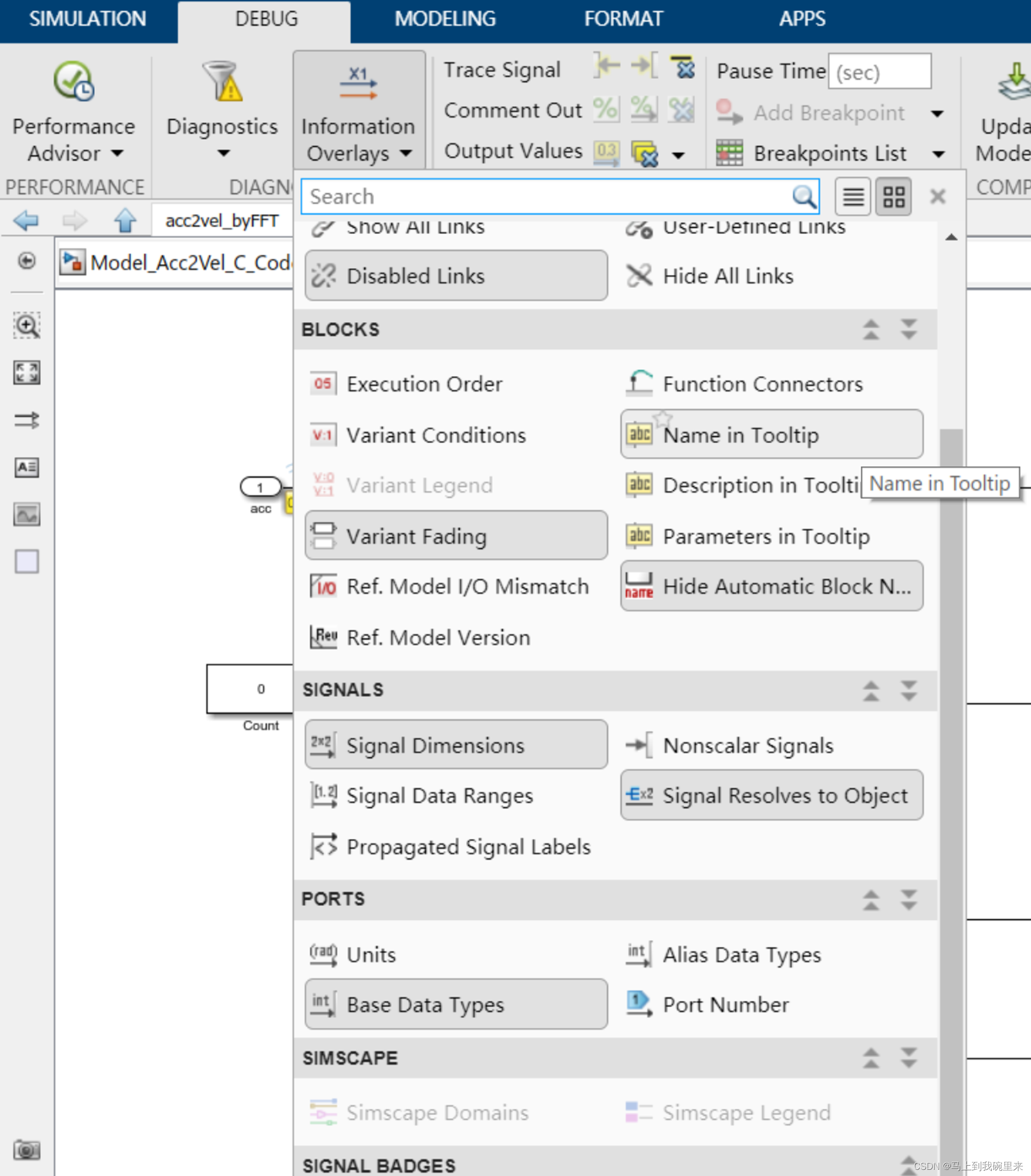This screenshot has width=1031, height=1176.
Task: Click the Function Connectors icon
Action: coord(639,385)
